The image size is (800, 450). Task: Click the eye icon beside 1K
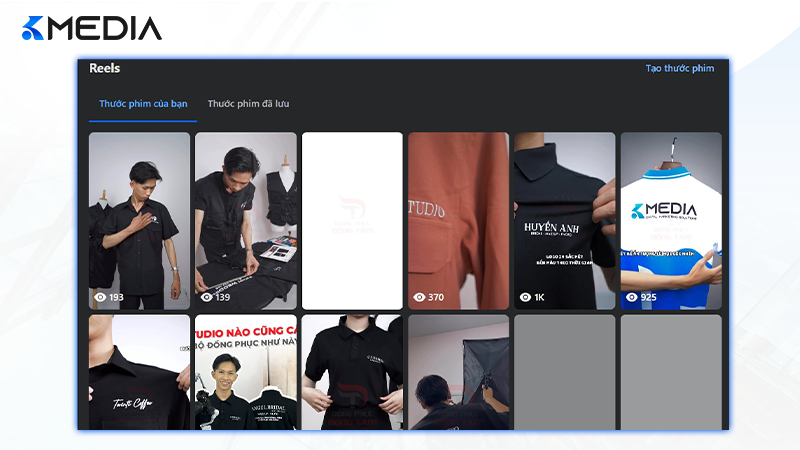pos(526,297)
